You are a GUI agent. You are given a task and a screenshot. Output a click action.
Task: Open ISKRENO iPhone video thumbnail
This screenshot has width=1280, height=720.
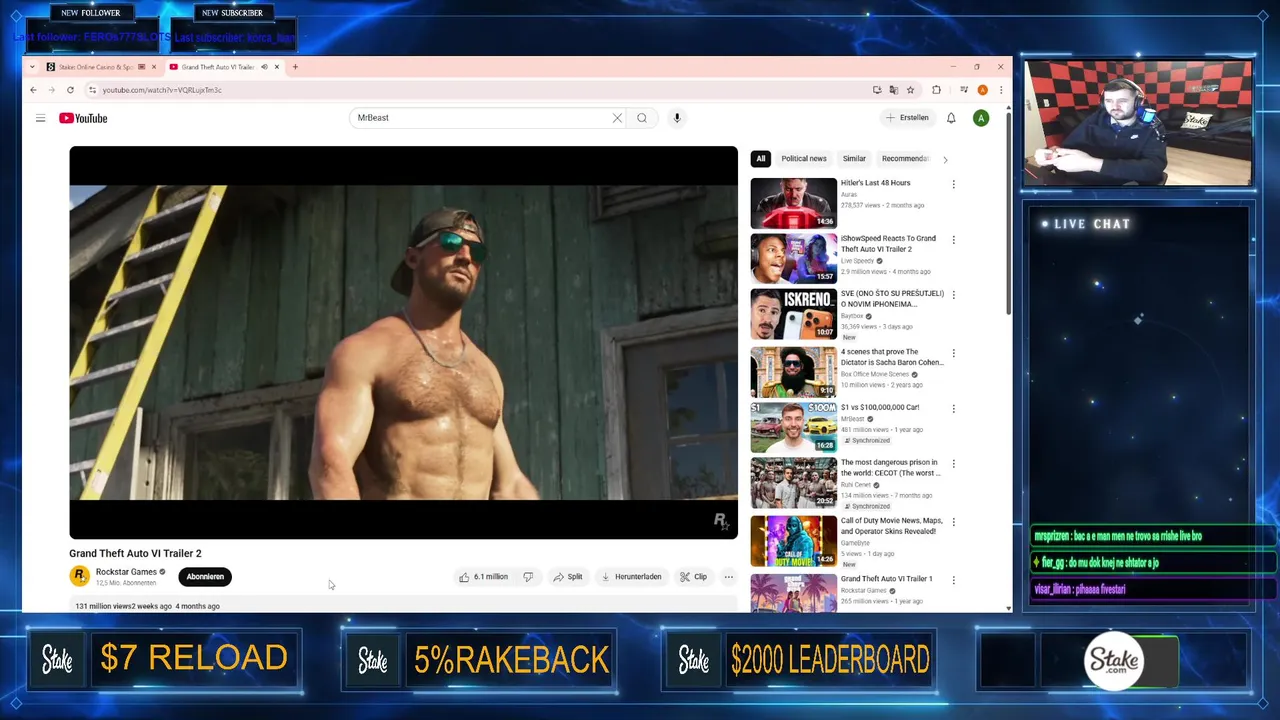tap(794, 315)
